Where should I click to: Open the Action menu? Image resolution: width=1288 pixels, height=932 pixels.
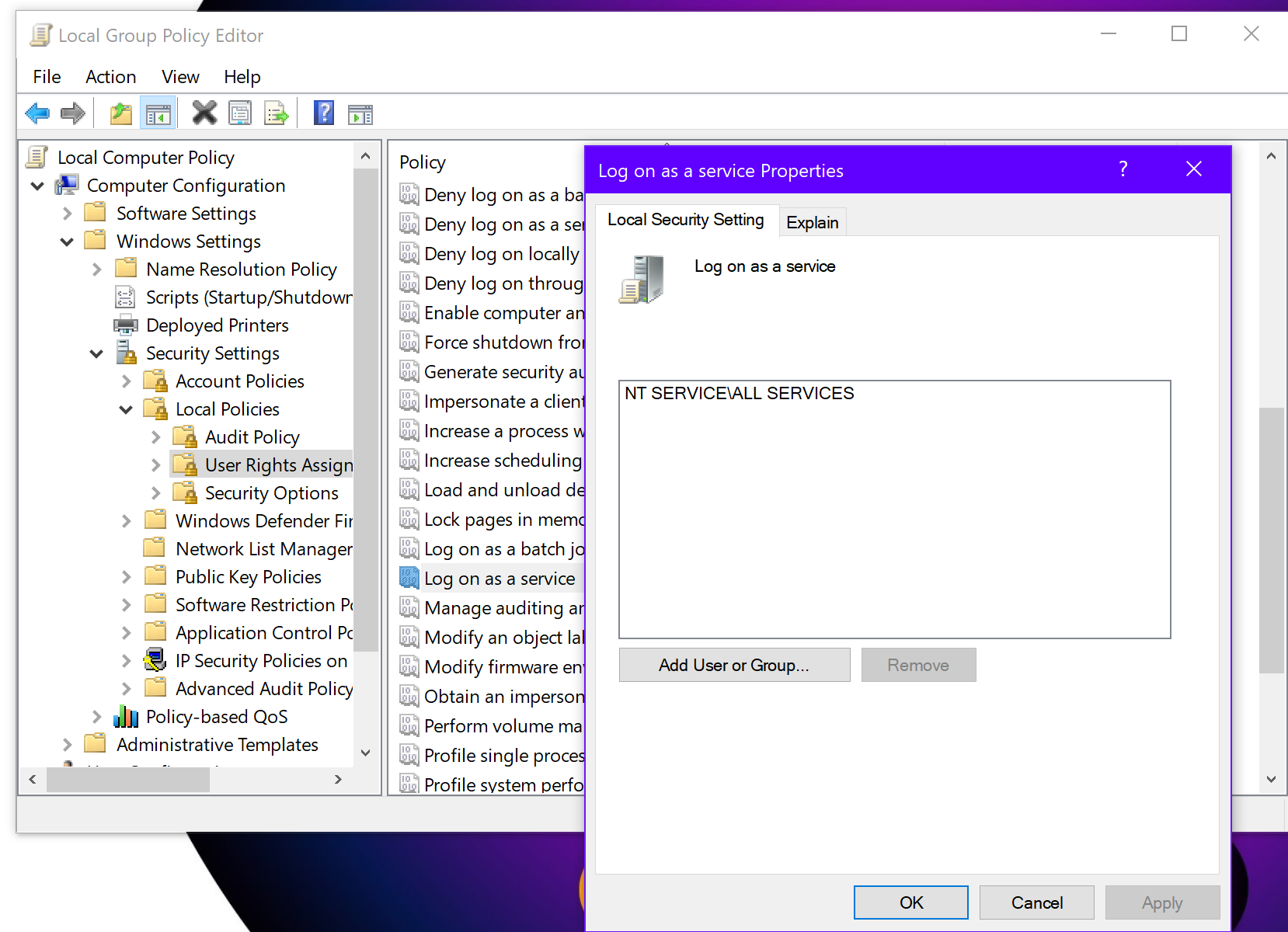[111, 77]
